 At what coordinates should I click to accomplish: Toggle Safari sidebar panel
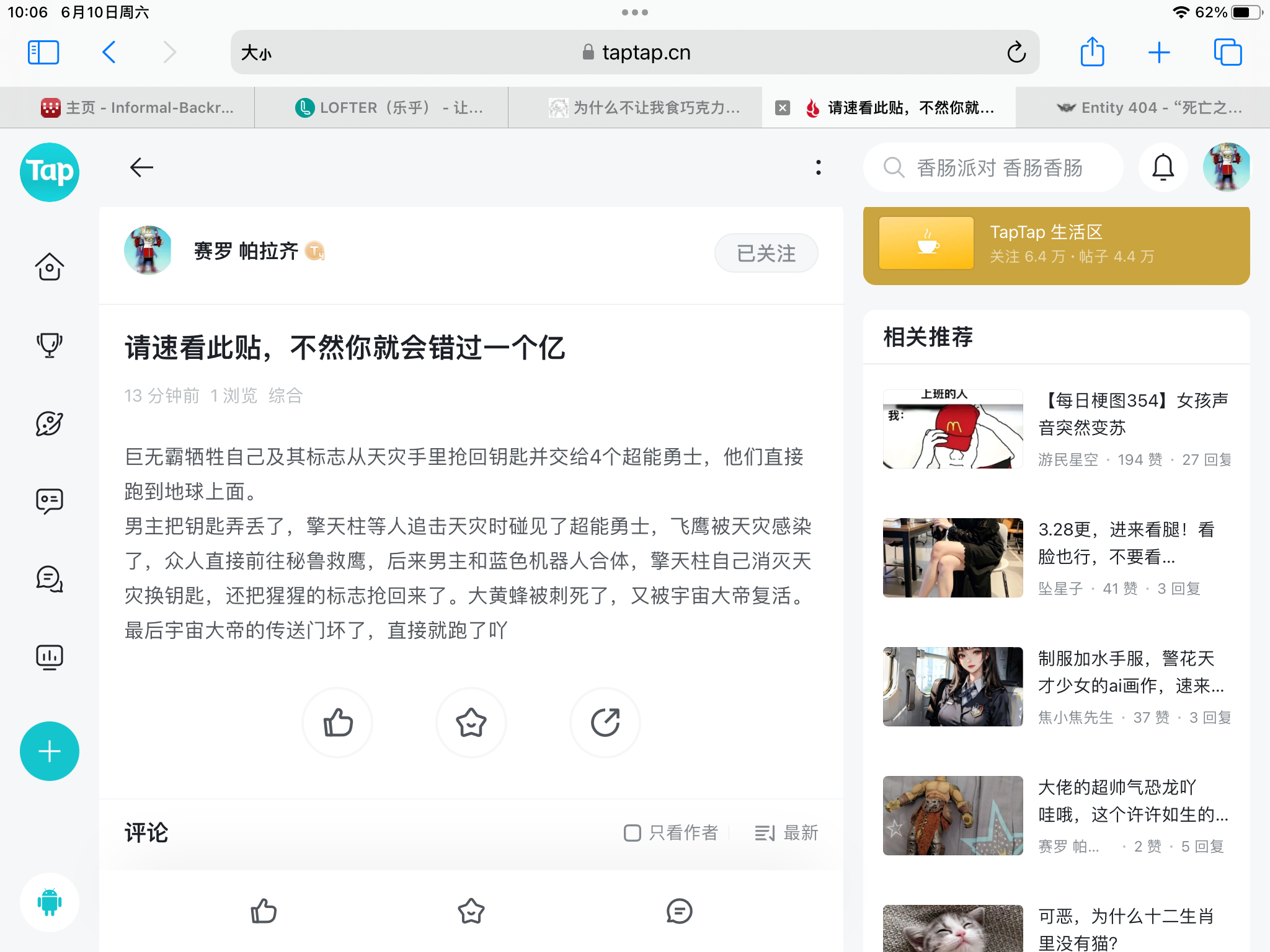[x=43, y=53]
